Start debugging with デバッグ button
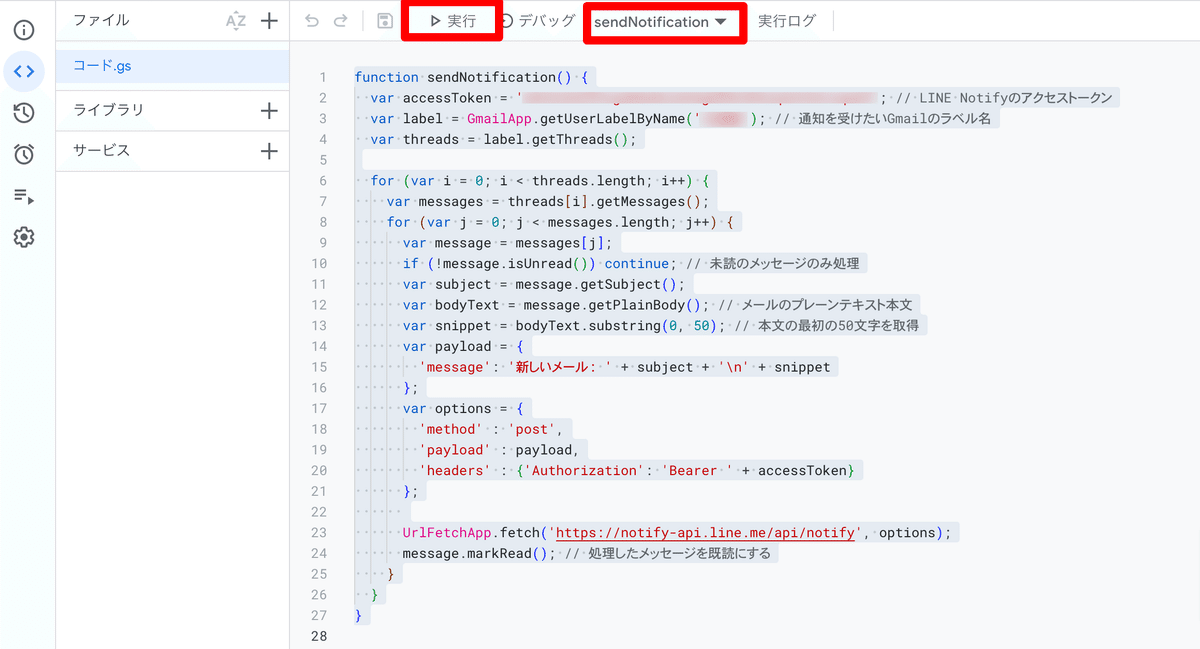The image size is (1200, 649). point(537,21)
